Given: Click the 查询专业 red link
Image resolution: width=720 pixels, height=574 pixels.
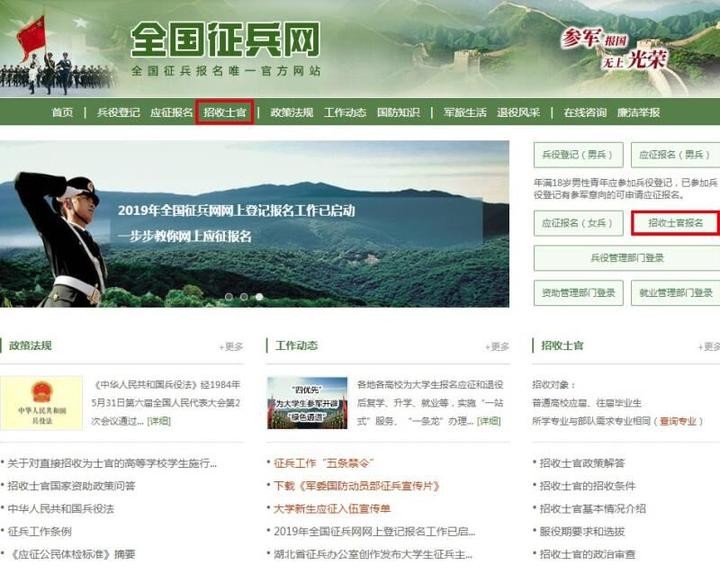Looking at the screenshot, I should coord(678,421).
